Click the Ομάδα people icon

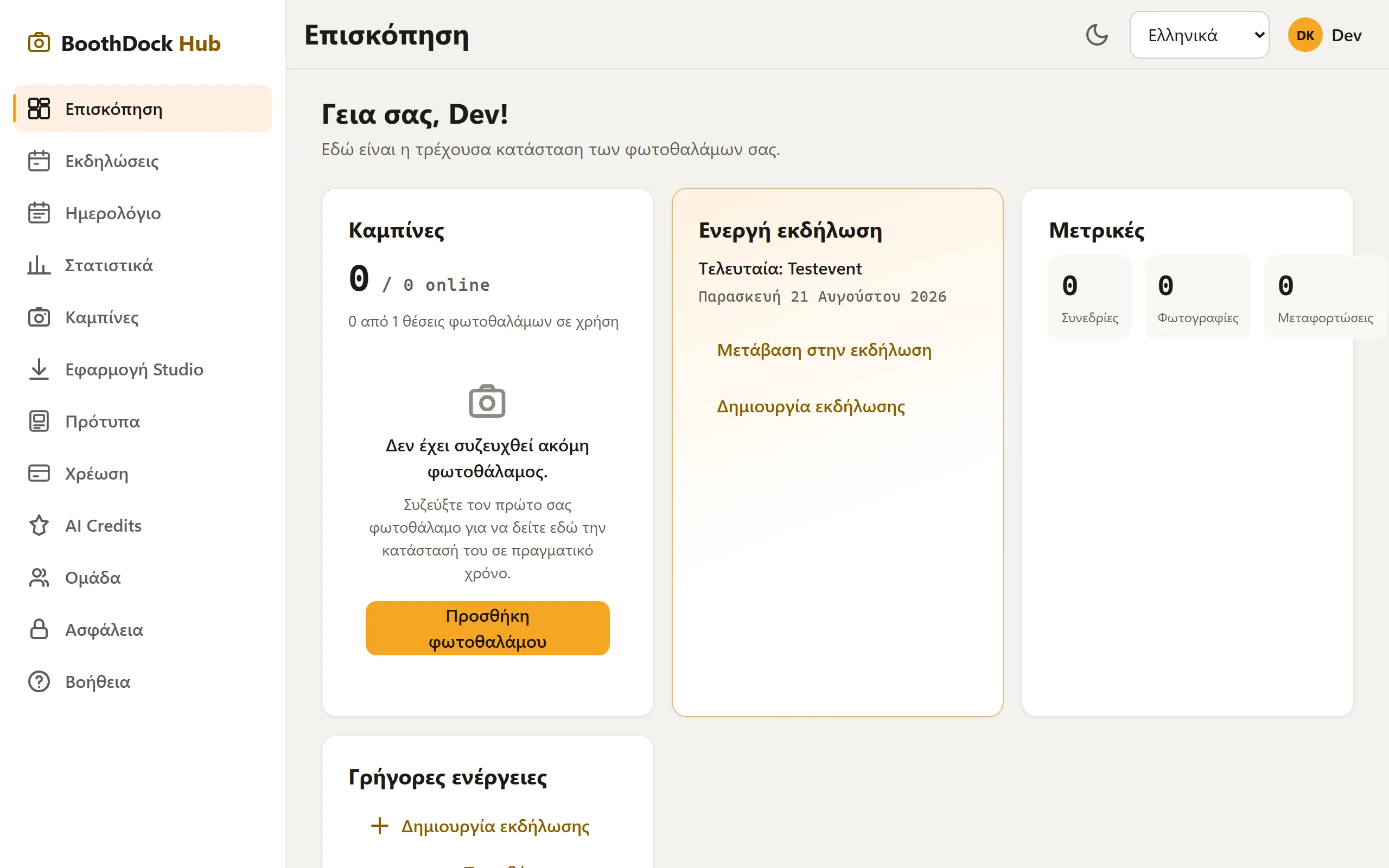point(39,578)
